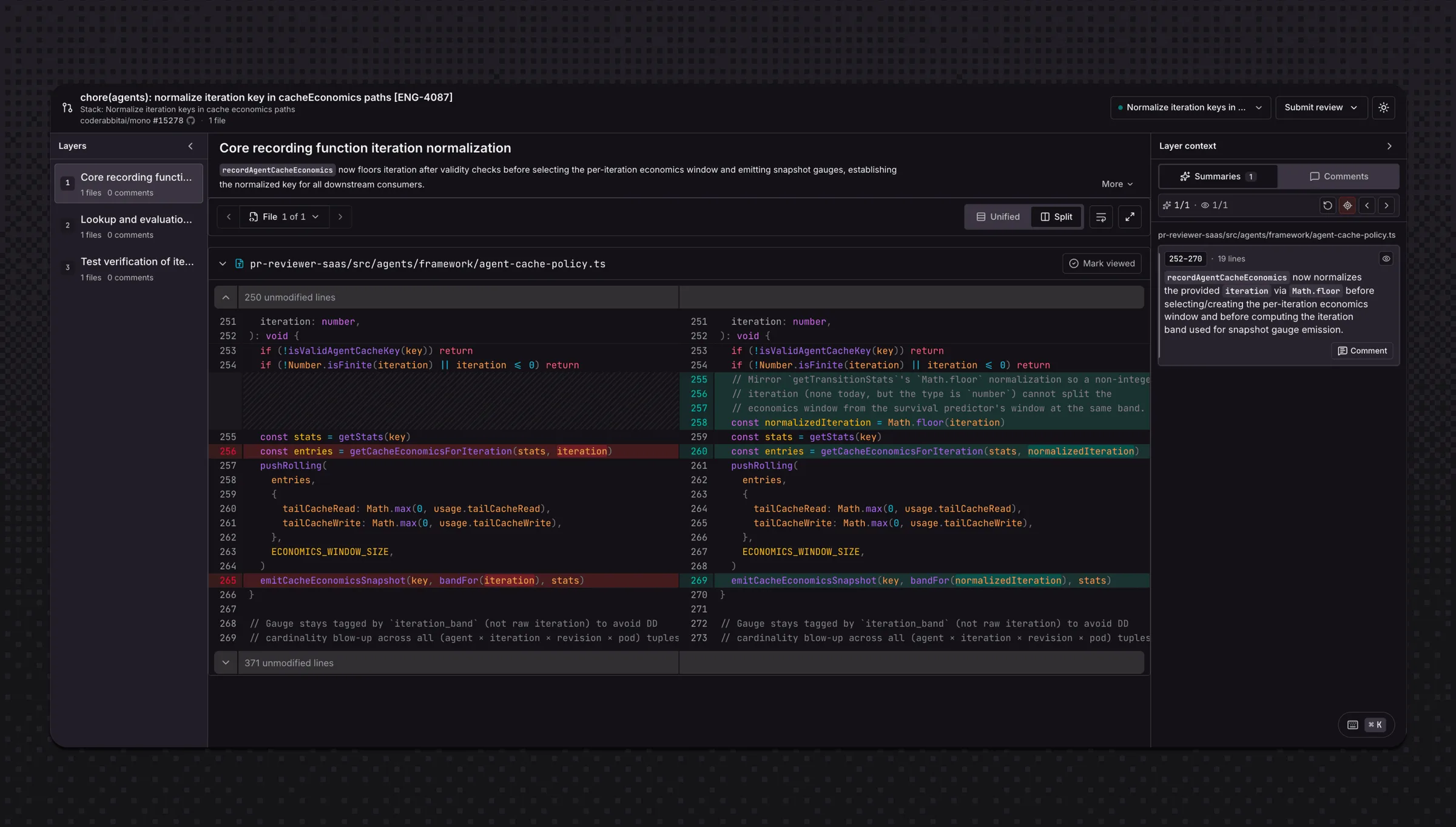
Task: Go to previous file arrow
Action: pyautogui.click(x=229, y=217)
